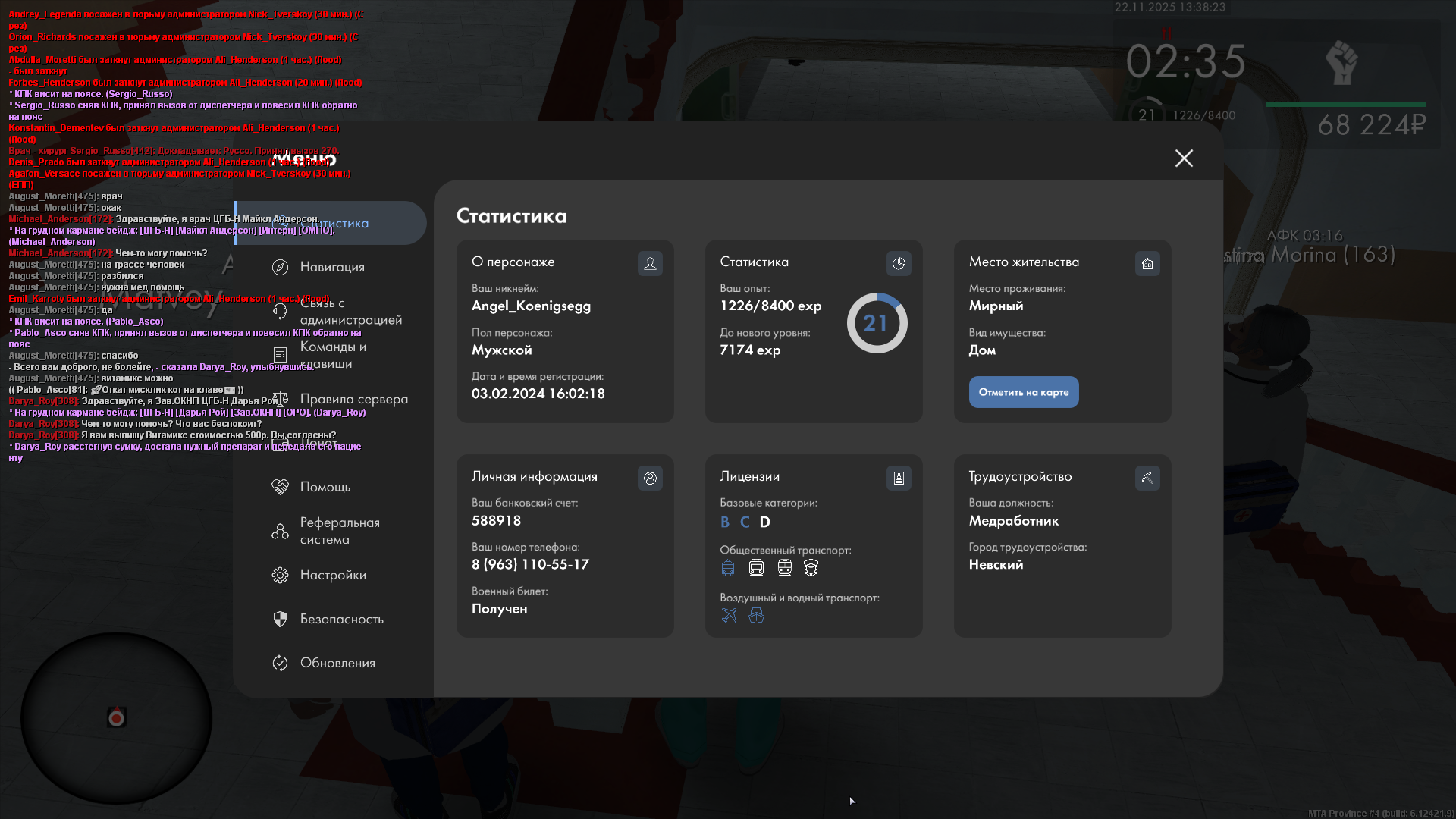Open the Обновления menu item

click(x=337, y=663)
